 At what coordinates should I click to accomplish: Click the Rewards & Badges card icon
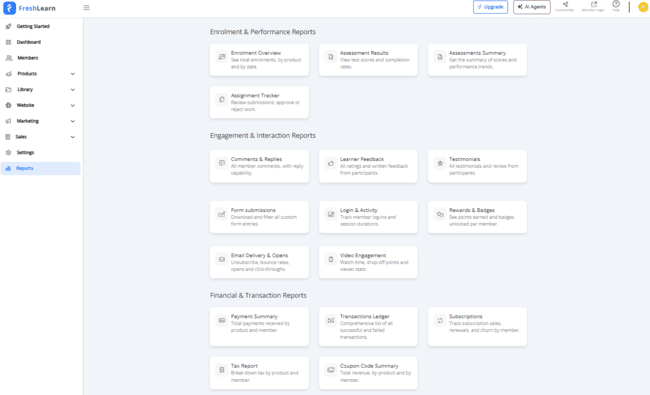(440, 214)
